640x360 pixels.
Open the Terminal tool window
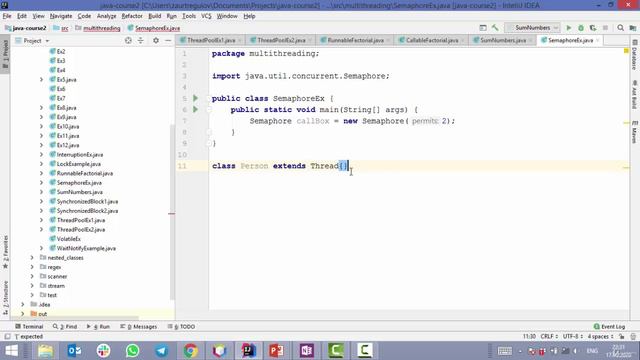point(29,327)
